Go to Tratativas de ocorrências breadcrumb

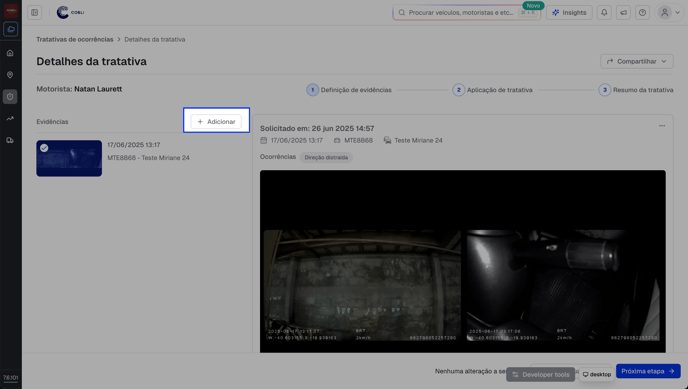(x=75, y=39)
